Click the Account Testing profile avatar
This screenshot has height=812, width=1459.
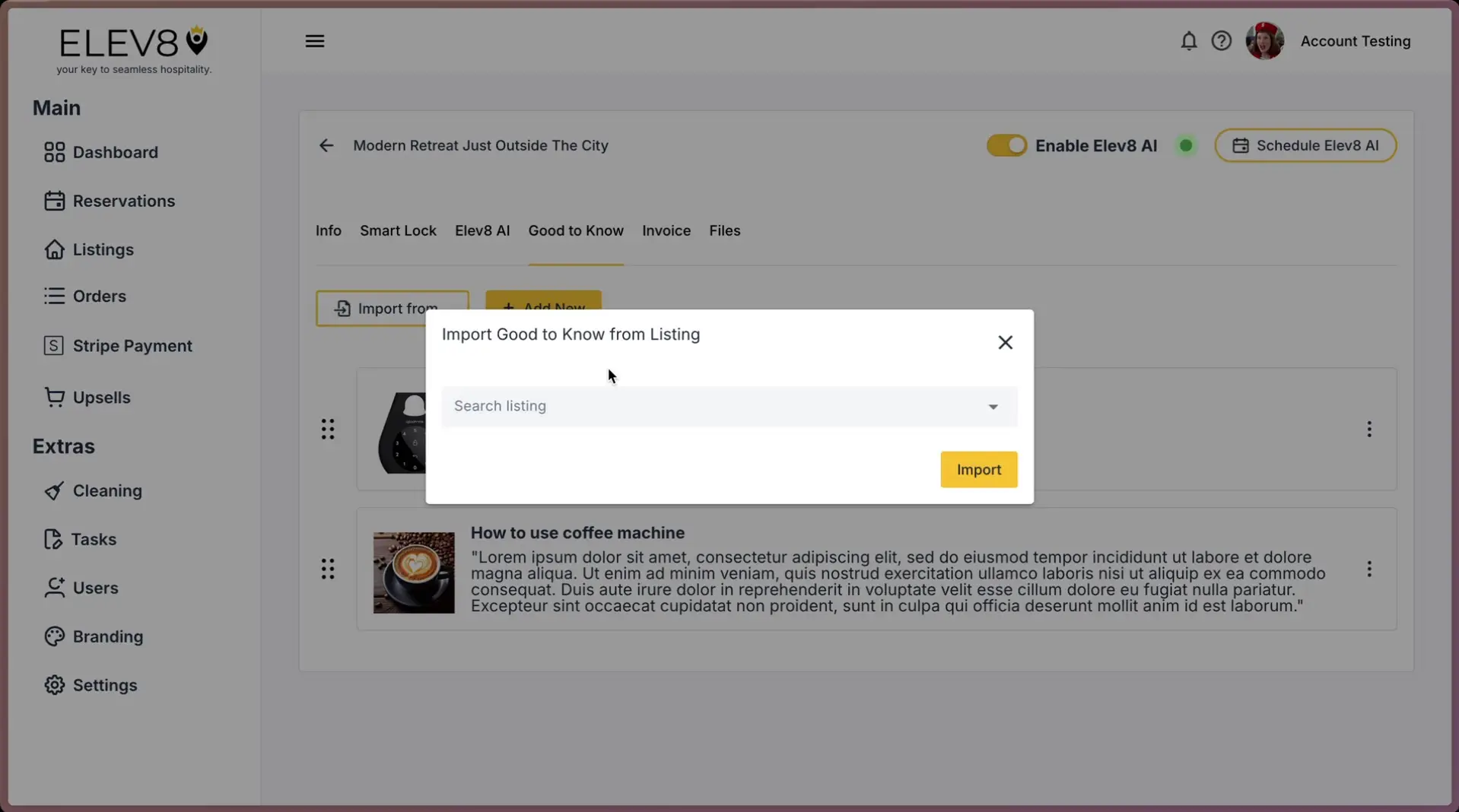click(x=1265, y=41)
